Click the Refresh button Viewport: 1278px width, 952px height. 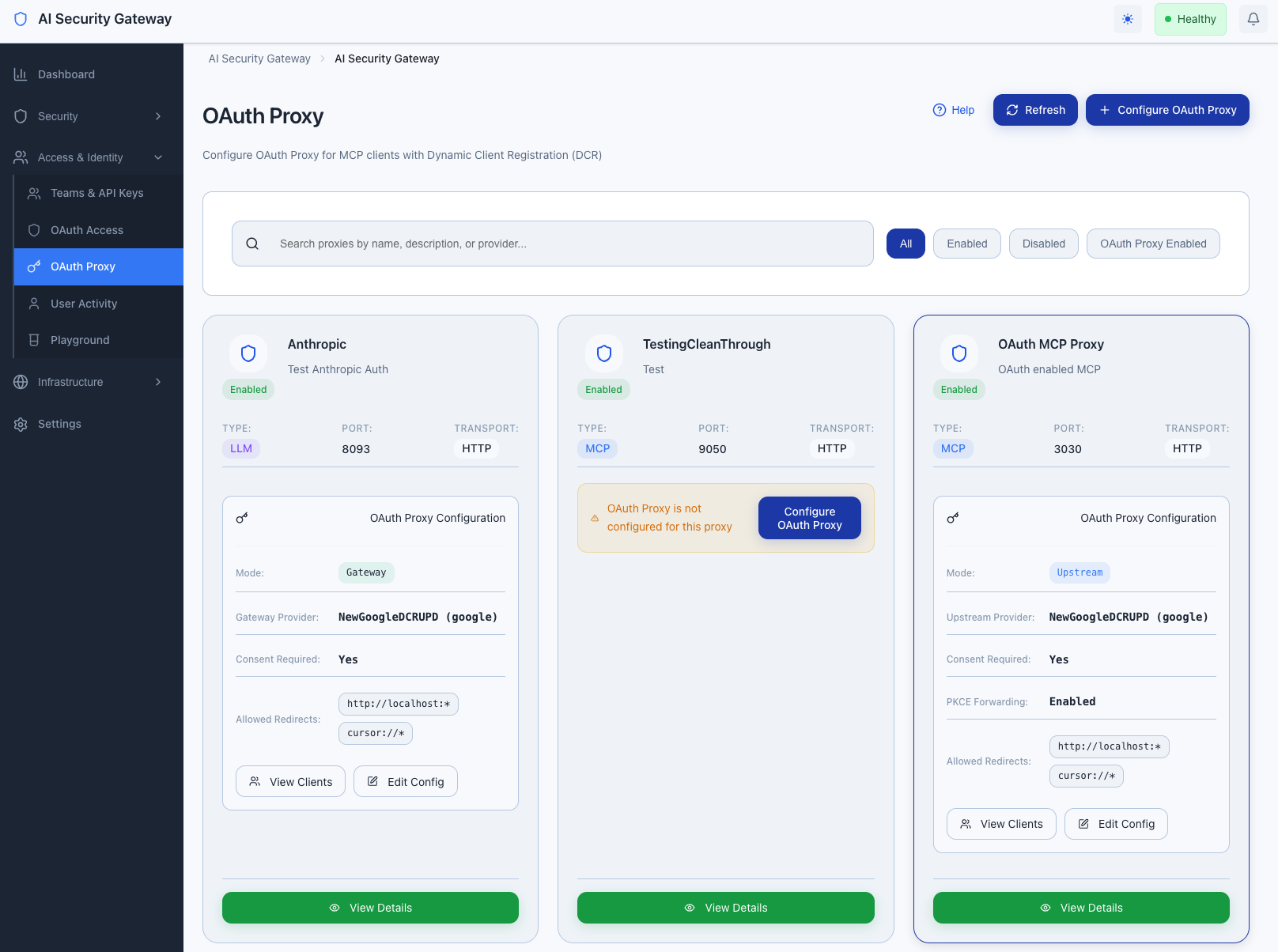[x=1035, y=110]
